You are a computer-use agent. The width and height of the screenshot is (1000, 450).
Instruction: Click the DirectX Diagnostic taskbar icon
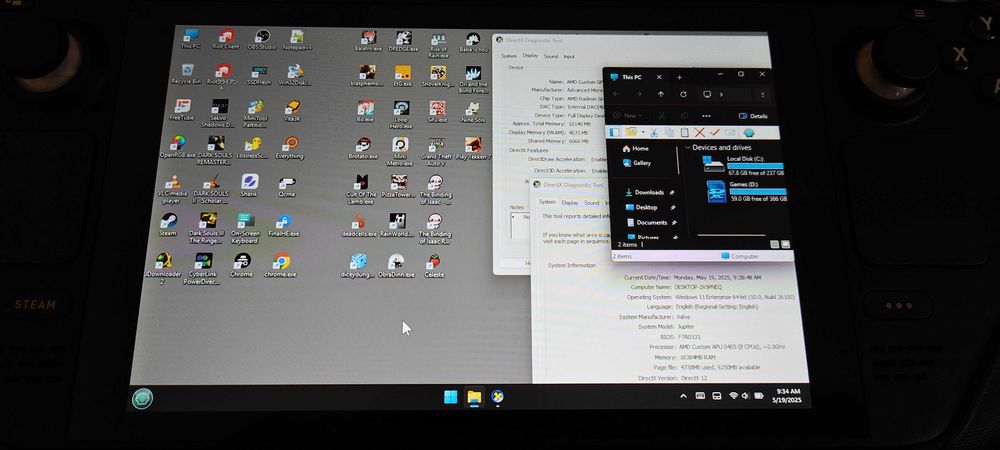click(498, 397)
